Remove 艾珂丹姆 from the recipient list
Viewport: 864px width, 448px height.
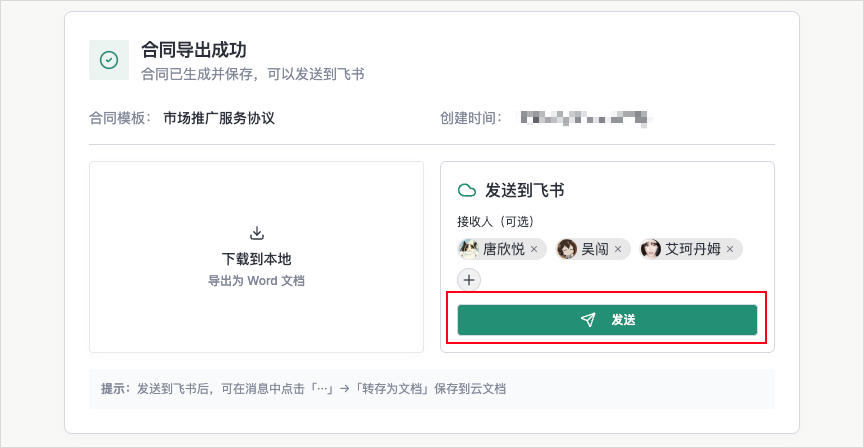[730, 249]
